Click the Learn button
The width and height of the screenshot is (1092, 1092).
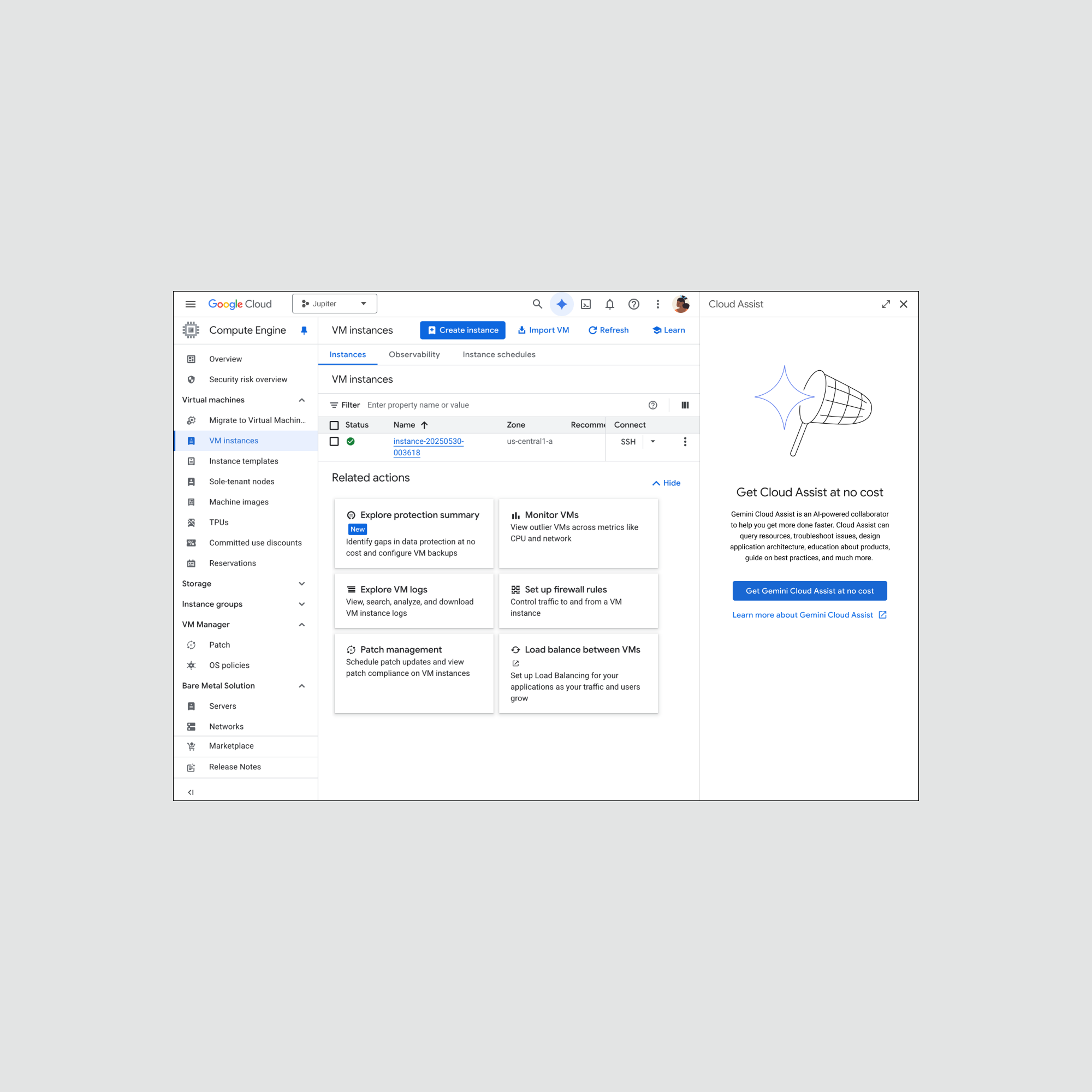coord(669,330)
